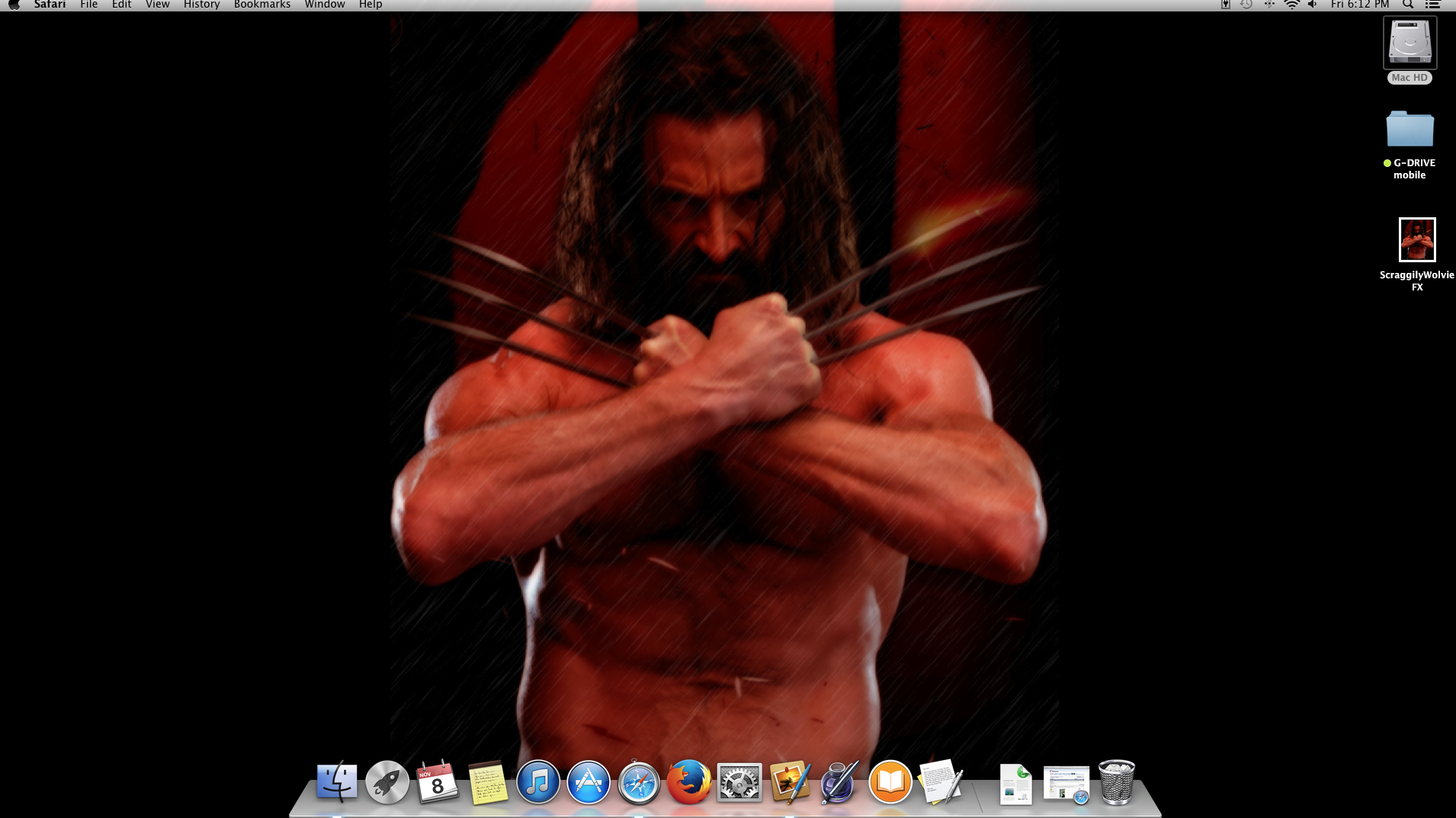This screenshot has width=1456, height=818.
Task: Open the Calendar app in Dock
Action: 438,781
